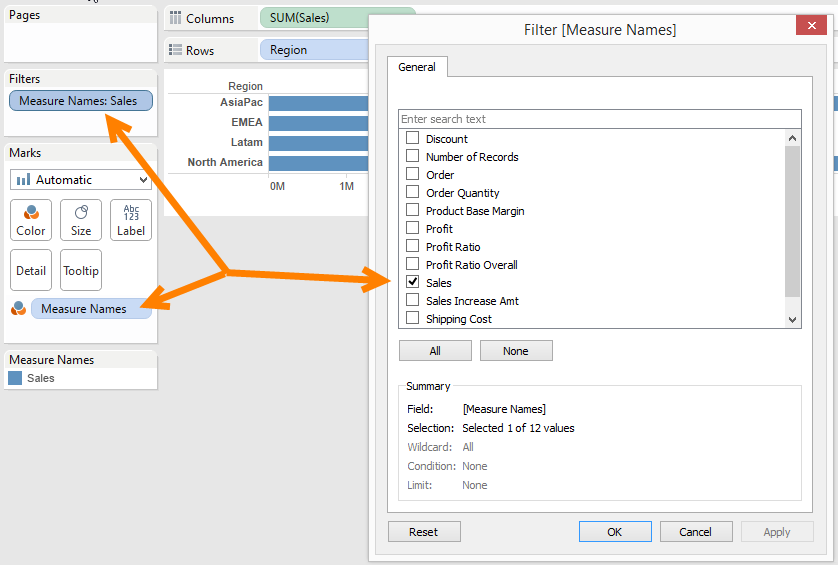Check the Discount checkbox

412,139
